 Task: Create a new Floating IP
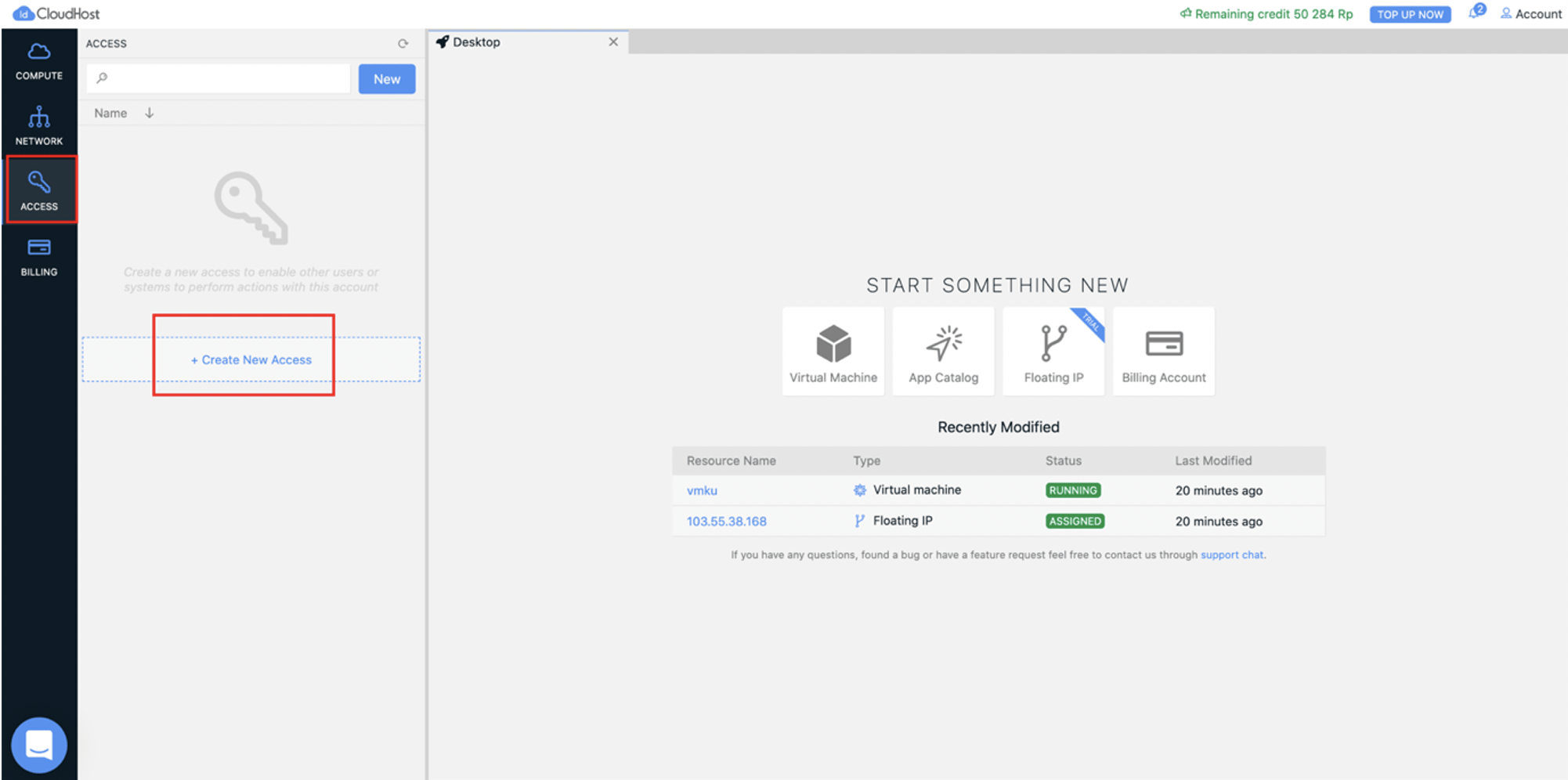click(1053, 350)
